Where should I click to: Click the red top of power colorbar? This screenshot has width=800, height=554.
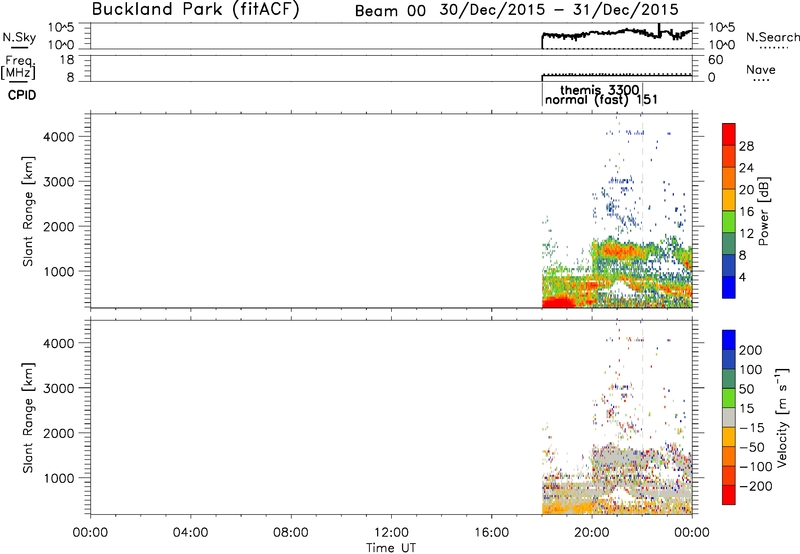pyautogui.click(x=729, y=132)
